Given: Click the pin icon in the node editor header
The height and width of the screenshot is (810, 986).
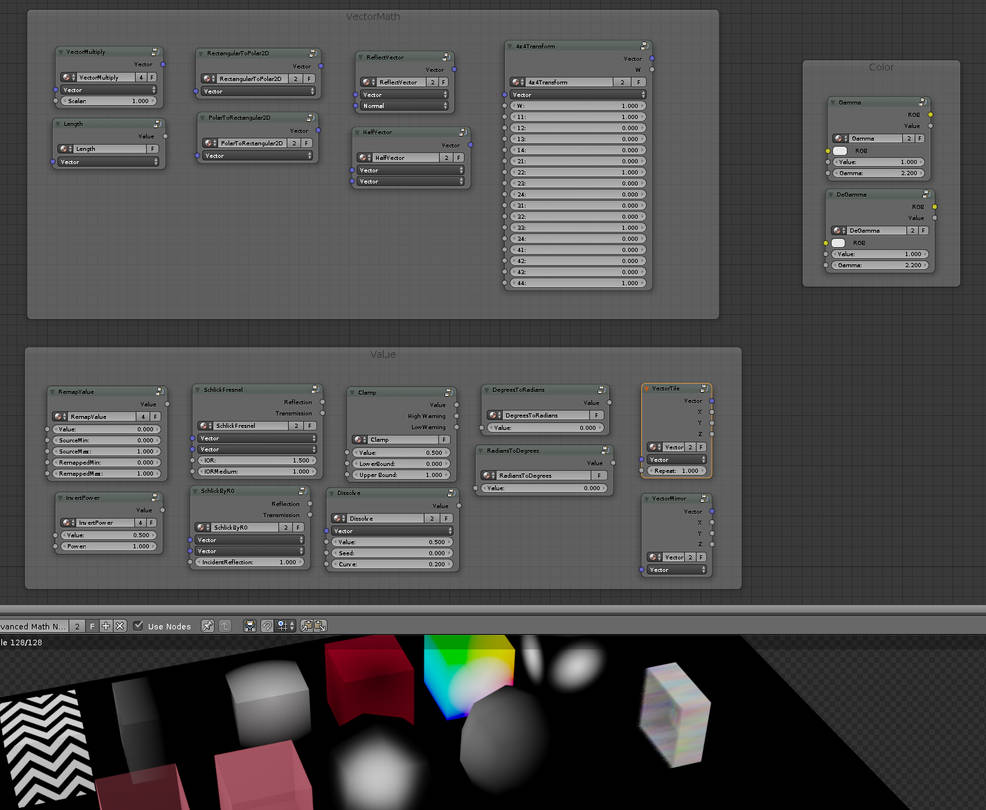Looking at the screenshot, I should [x=207, y=626].
